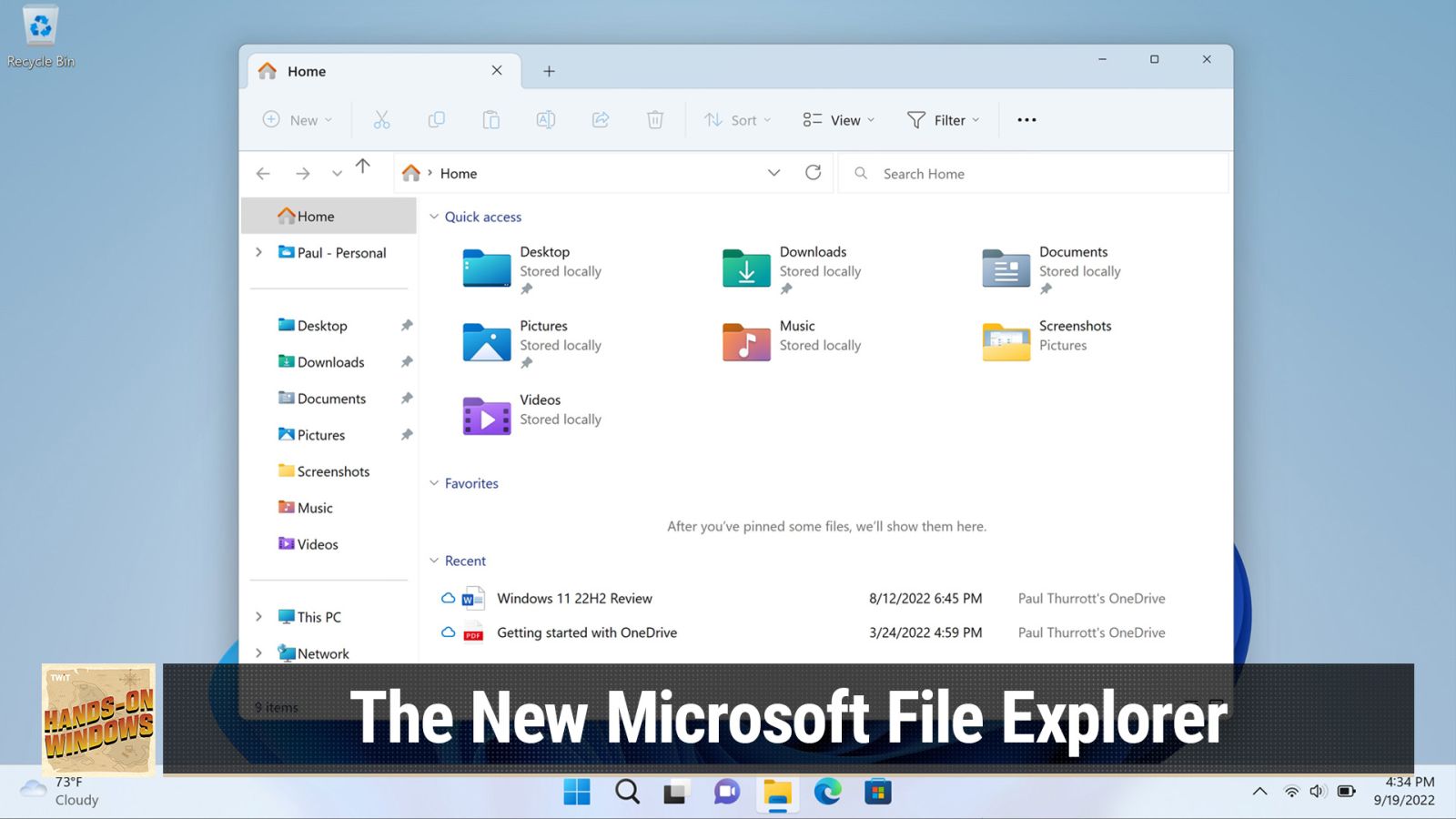Launch Microsoft Edge from the taskbar
The width and height of the screenshot is (1456, 819).
tap(828, 792)
